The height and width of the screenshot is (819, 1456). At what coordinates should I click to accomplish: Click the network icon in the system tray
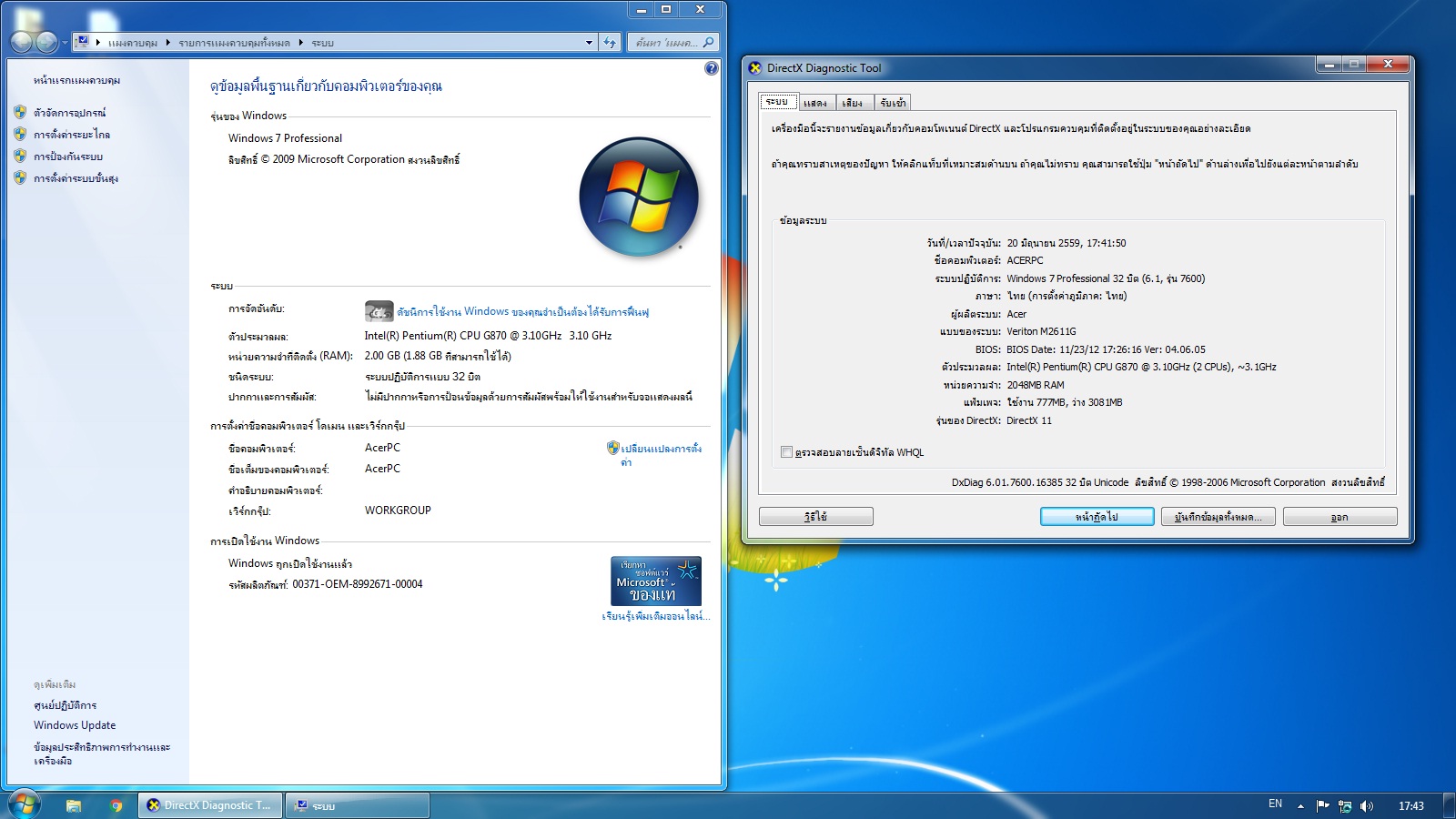click(x=1344, y=806)
